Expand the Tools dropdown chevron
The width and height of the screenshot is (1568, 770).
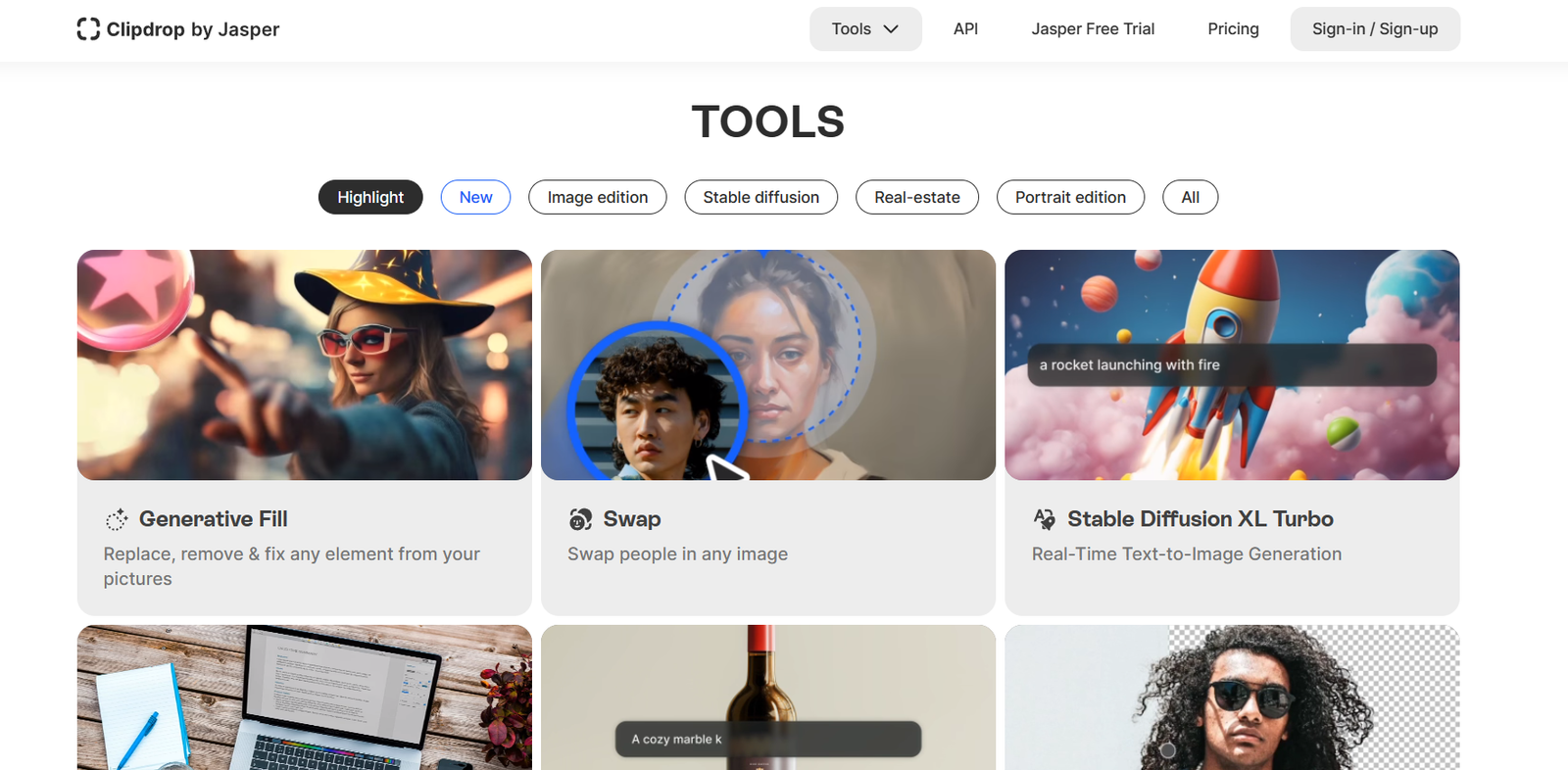(891, 29)
